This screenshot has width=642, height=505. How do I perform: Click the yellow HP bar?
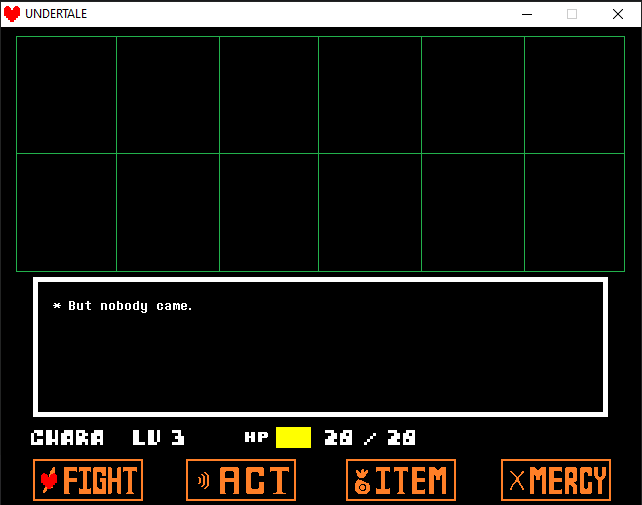293,437
